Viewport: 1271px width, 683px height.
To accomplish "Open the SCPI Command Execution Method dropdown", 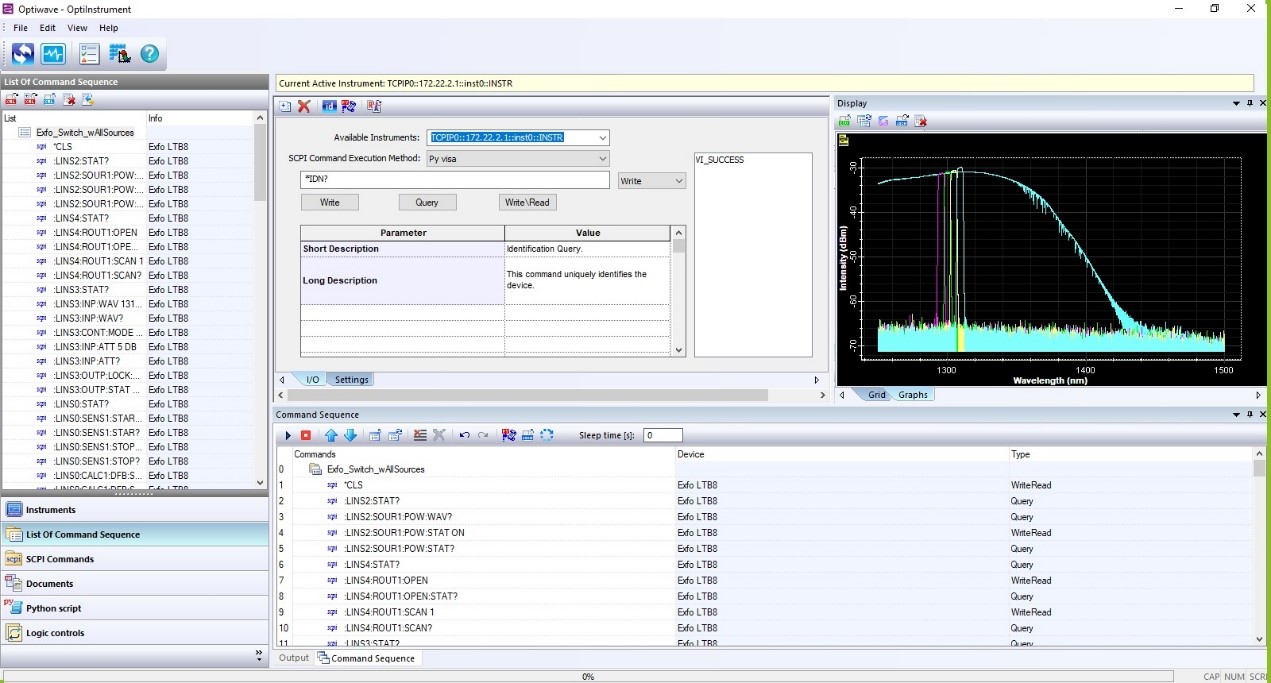I will [x=603, y=158].
